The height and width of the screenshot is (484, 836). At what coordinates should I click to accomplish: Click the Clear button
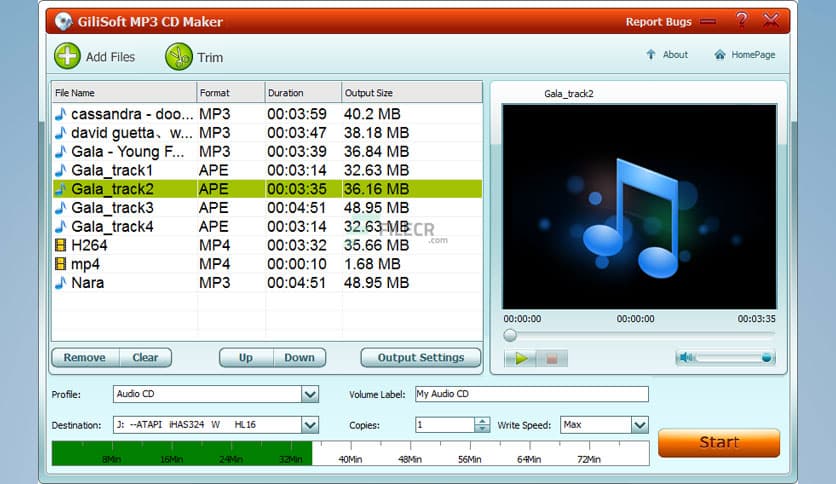pyautogui.click(x=145, y=358)
